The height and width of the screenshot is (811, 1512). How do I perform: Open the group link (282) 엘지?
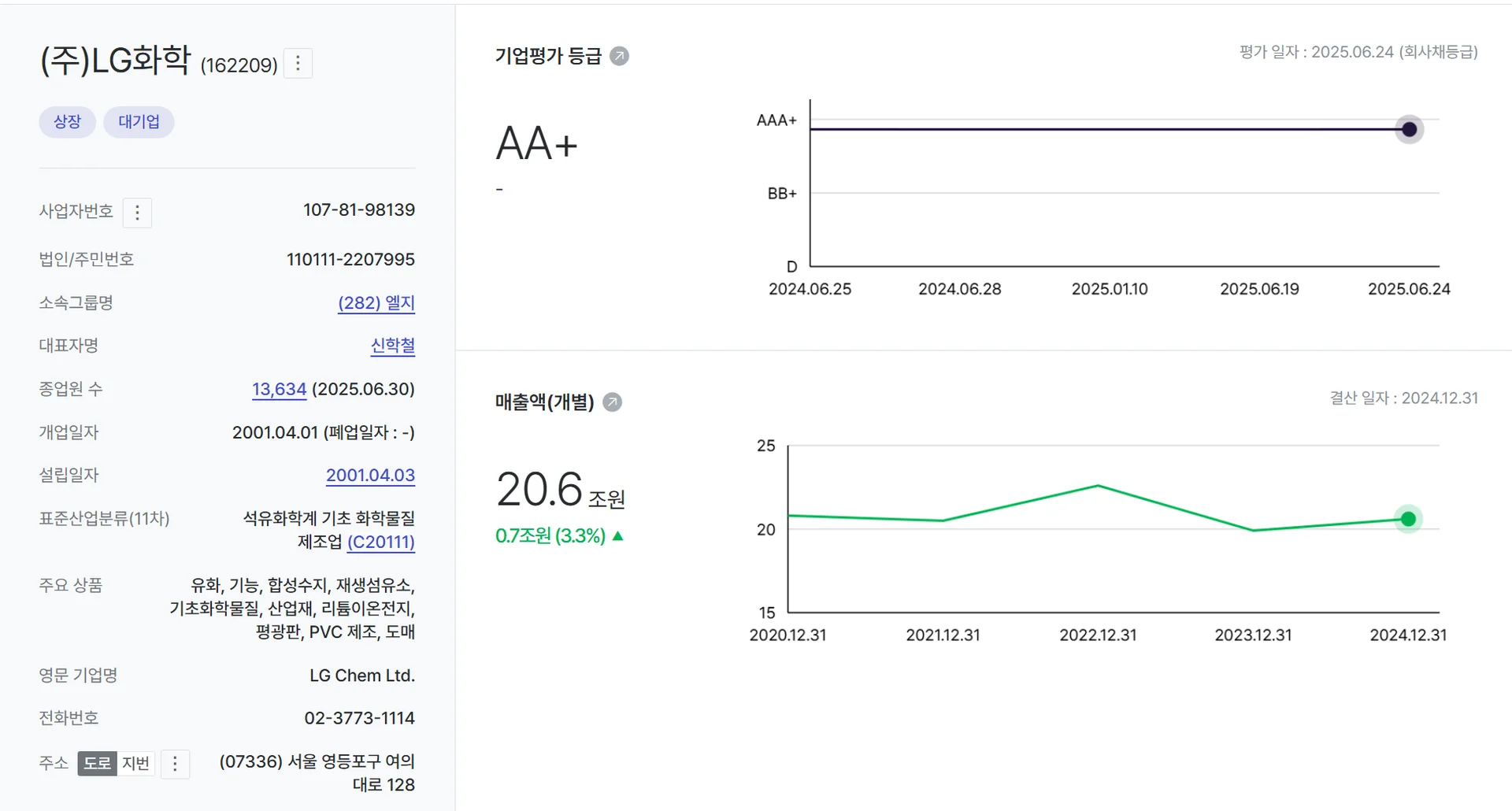click(376, 303)
